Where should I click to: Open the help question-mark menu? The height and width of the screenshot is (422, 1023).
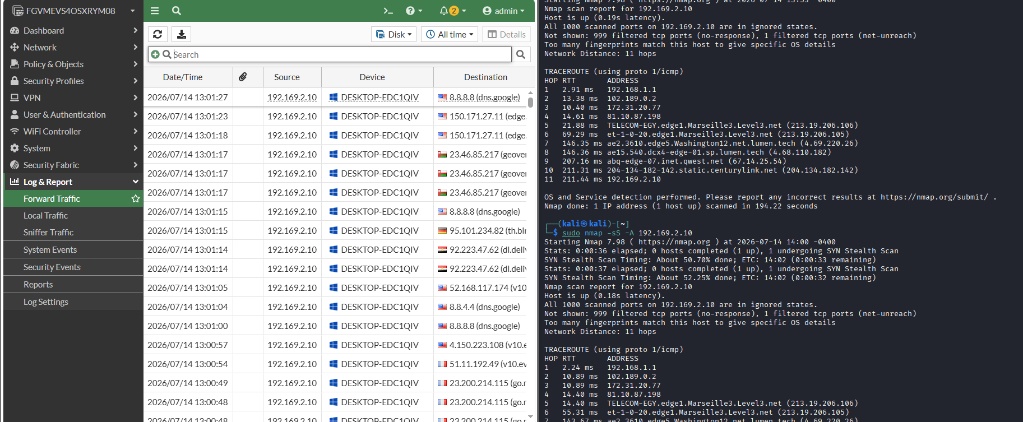click(x=414, y=11)
